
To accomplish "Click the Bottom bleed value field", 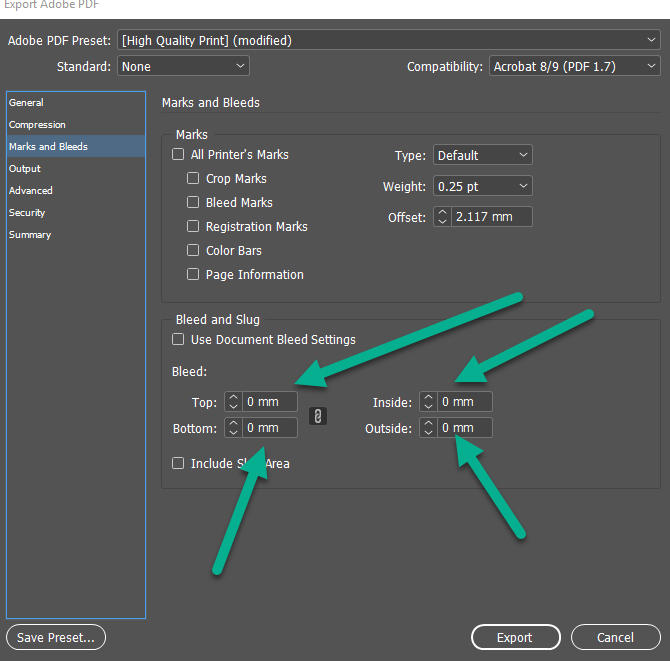I will [x=270, y=428].
